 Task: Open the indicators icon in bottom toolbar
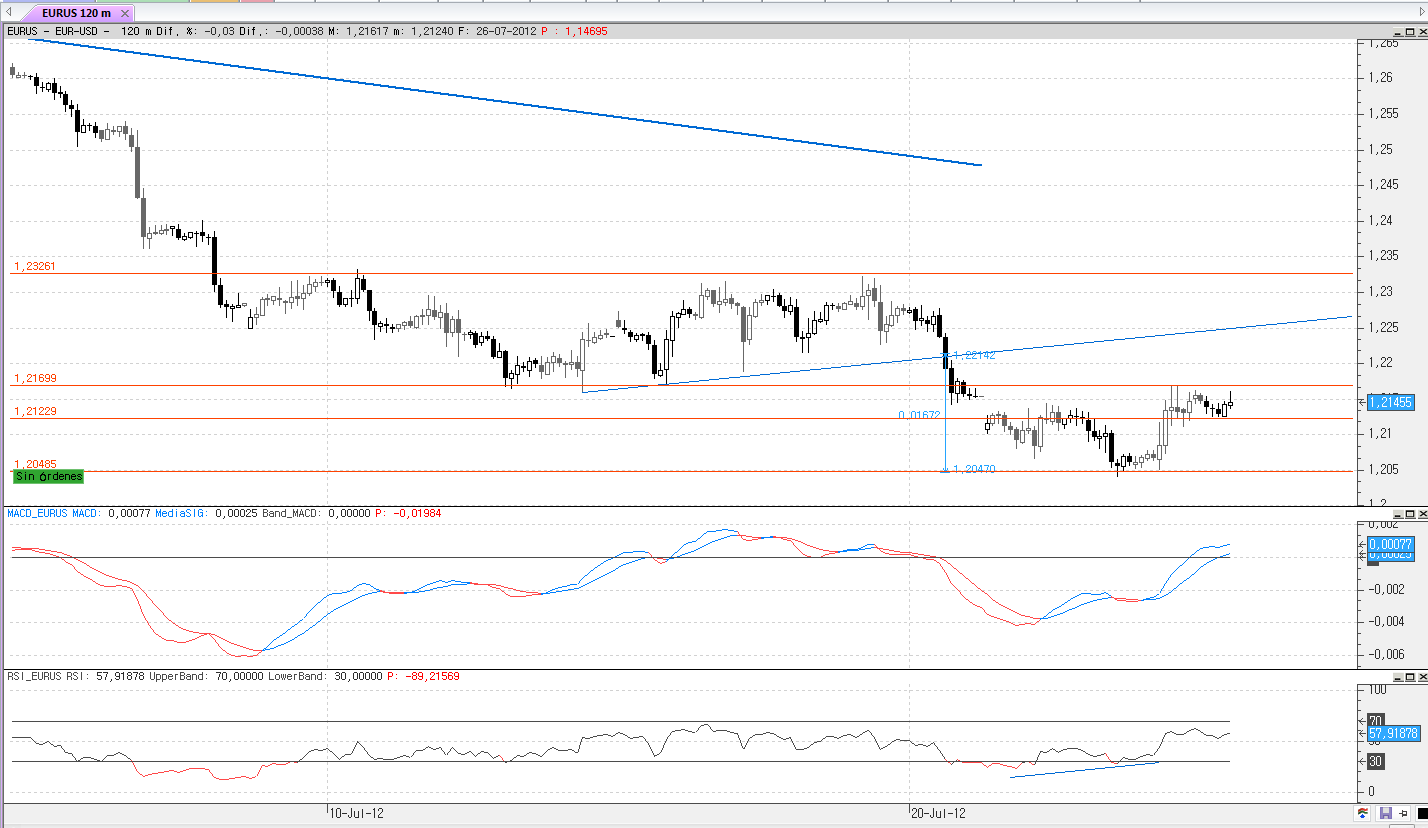pos(1362,813)
